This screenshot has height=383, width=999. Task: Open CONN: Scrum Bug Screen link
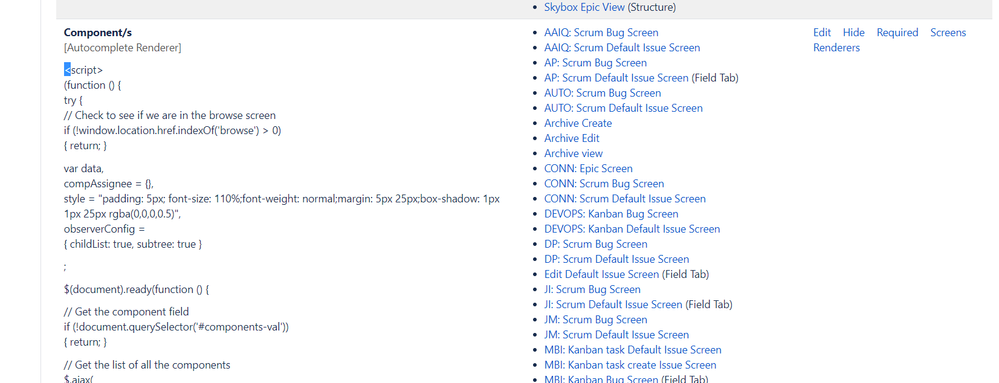[604, 184]
